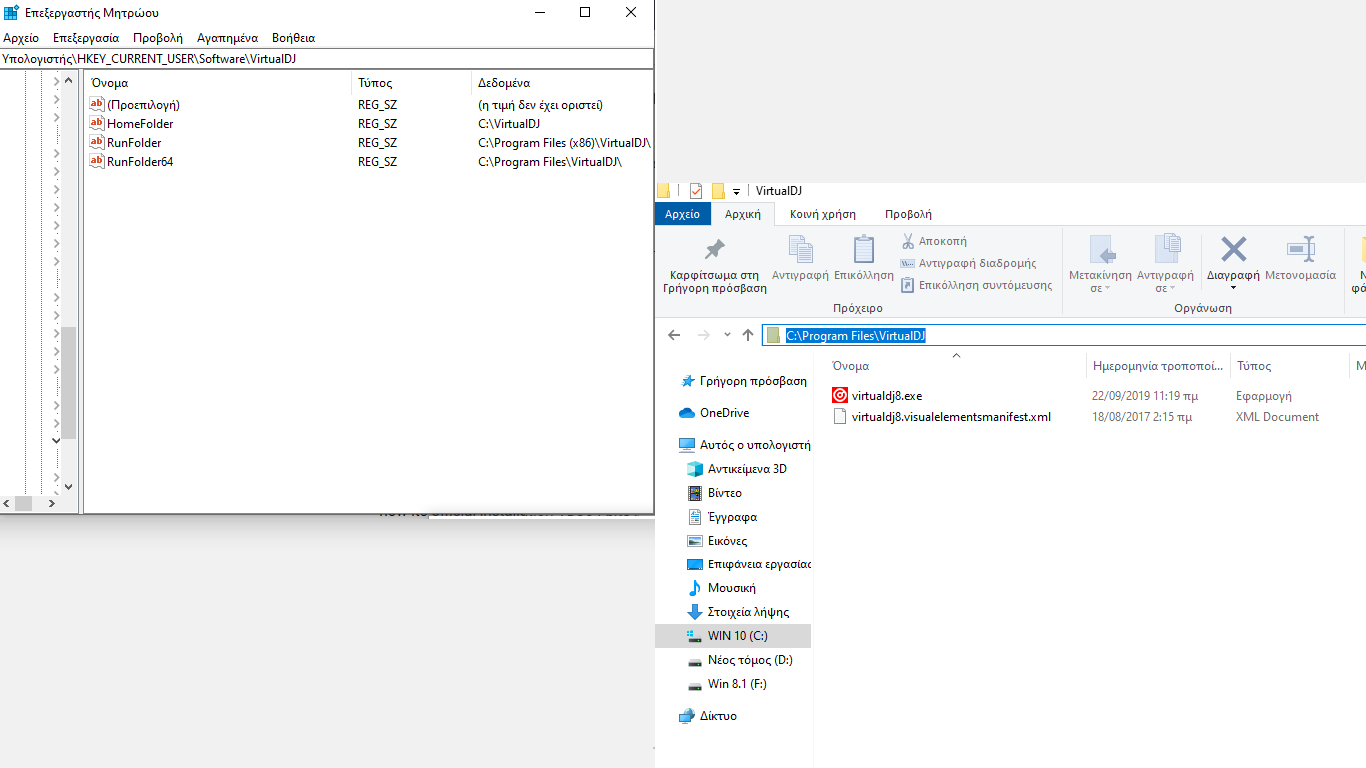Open the Αρχείο tab in File Explorer
The height and width of the screenshot is (768, 1366).
[x=682, y=214]
